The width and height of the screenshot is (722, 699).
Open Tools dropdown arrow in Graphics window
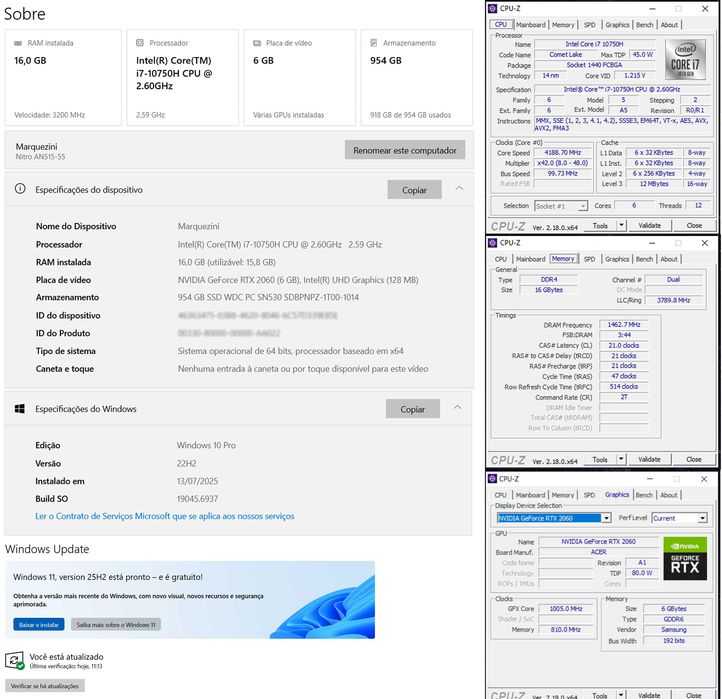(x=621, y=694)
